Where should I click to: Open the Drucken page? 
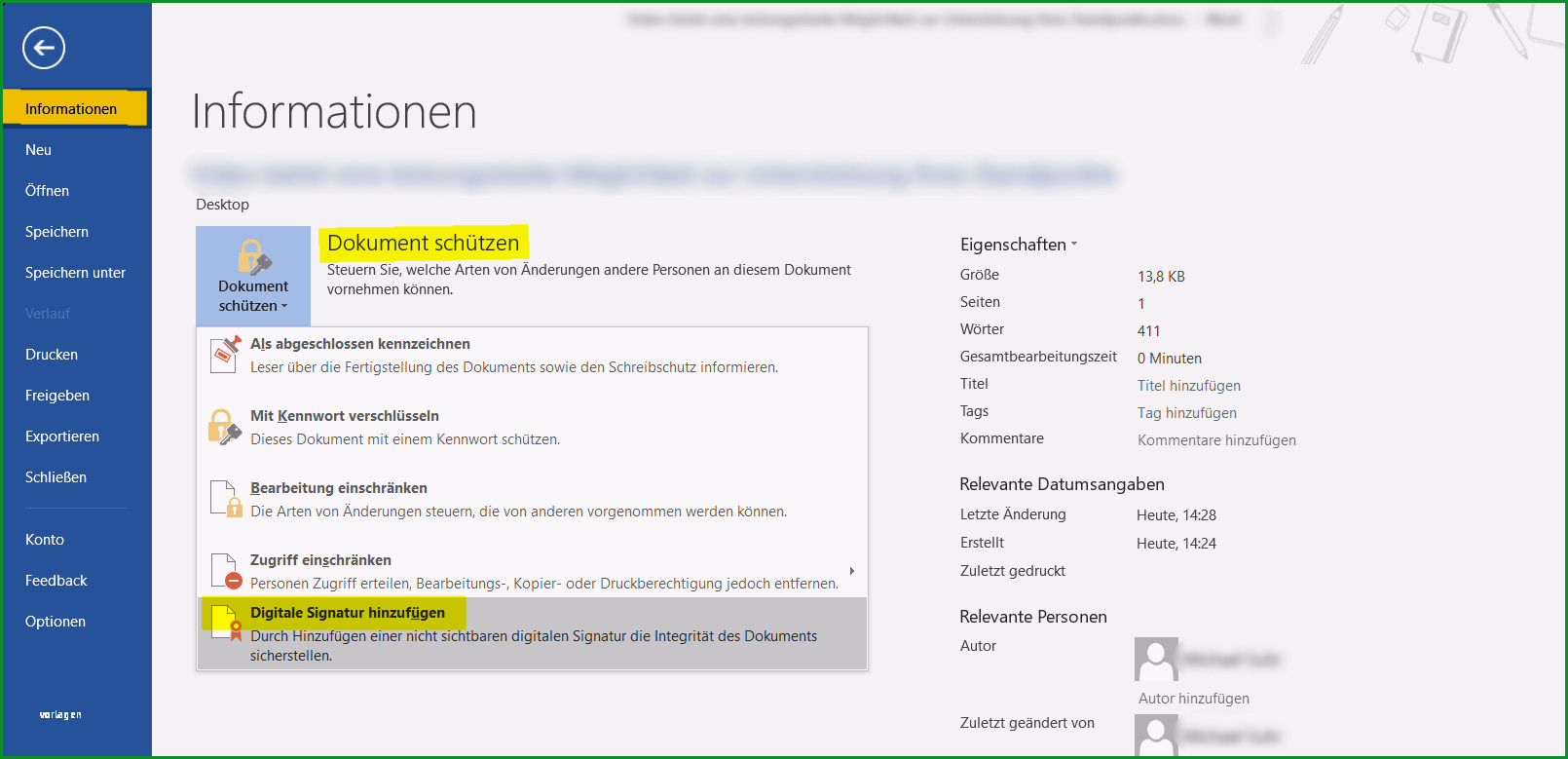coord(75,354)
